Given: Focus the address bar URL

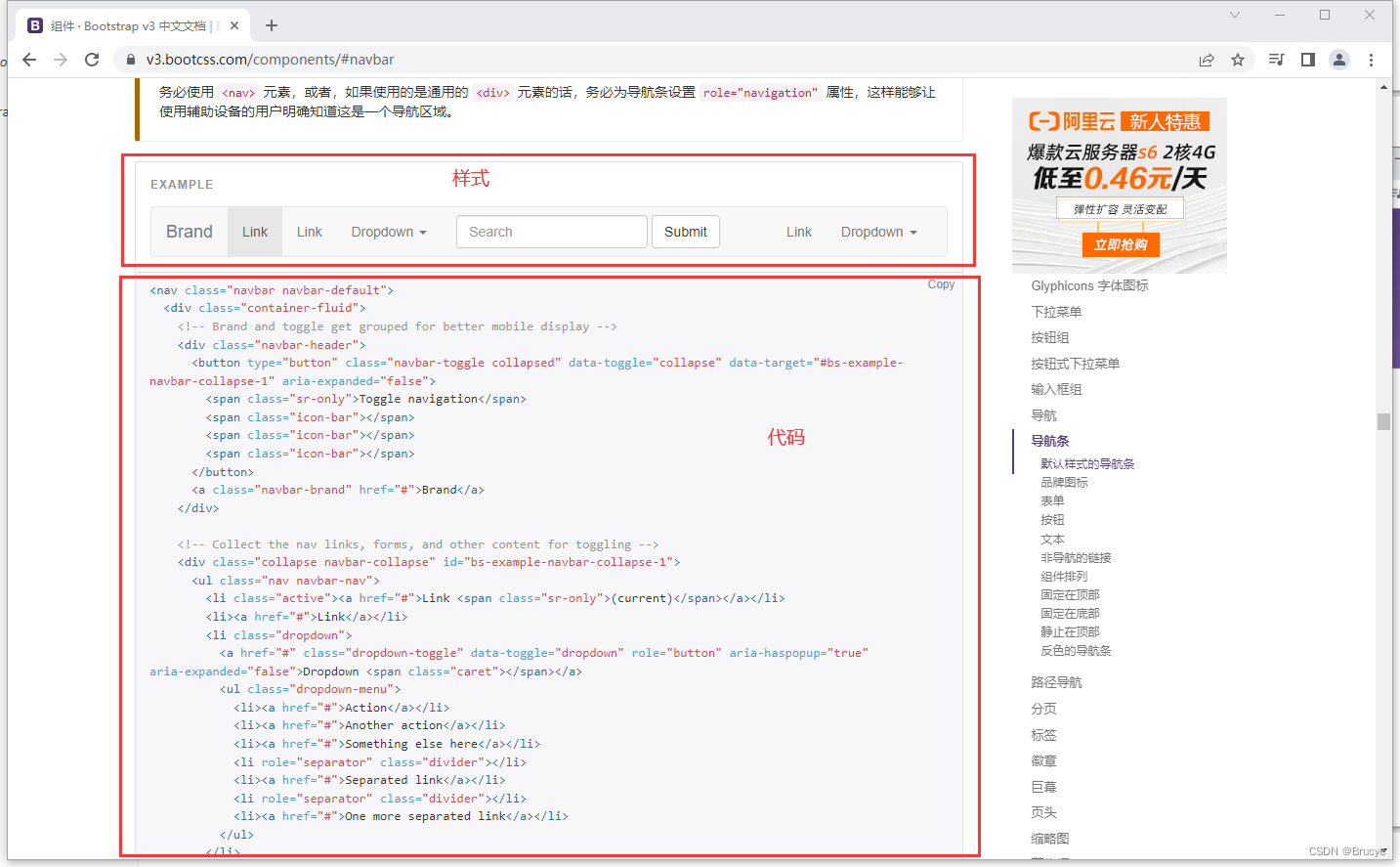Looking at the screenshot, I should 270,60.
